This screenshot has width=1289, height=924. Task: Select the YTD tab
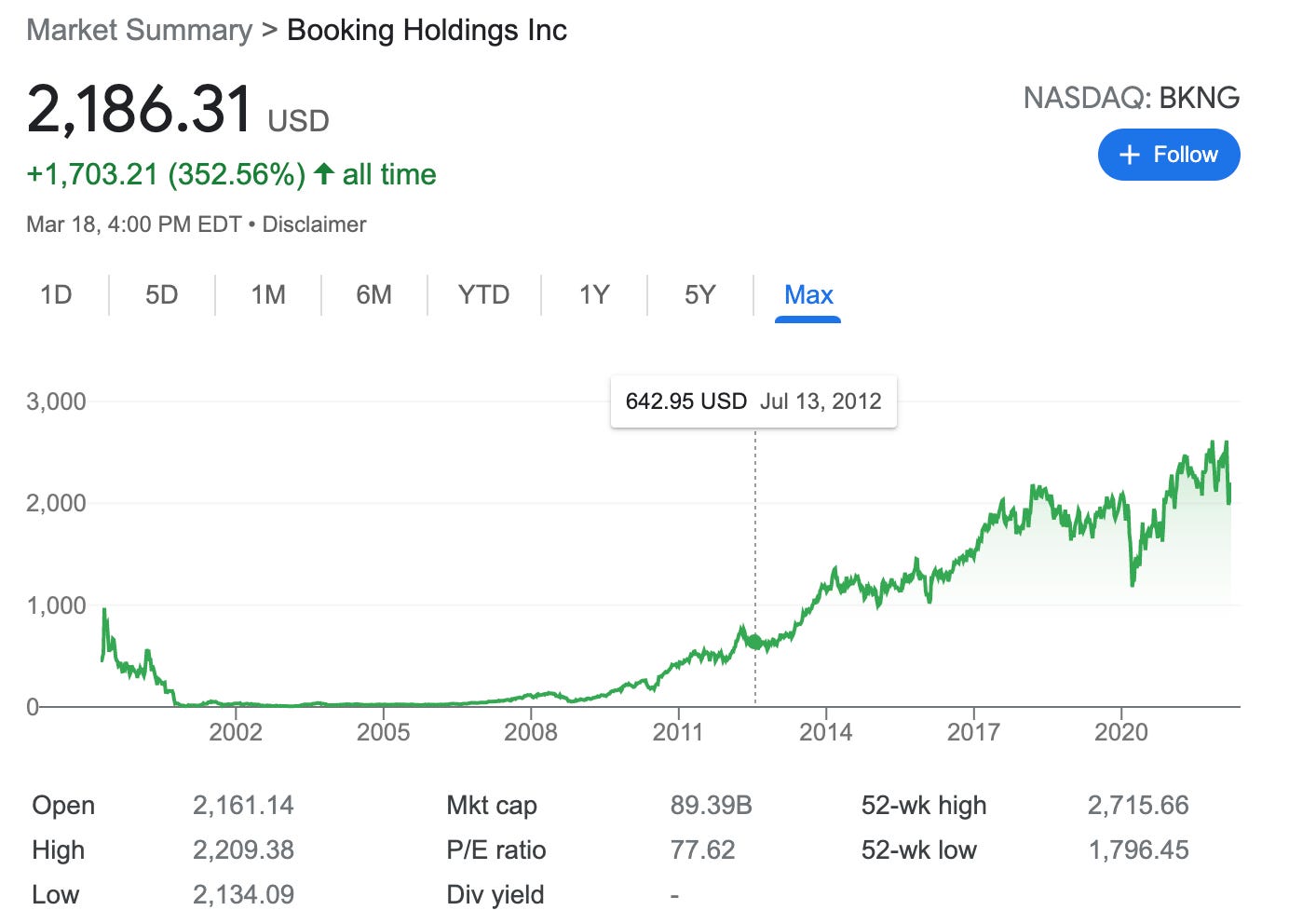[x=483, y=295]
